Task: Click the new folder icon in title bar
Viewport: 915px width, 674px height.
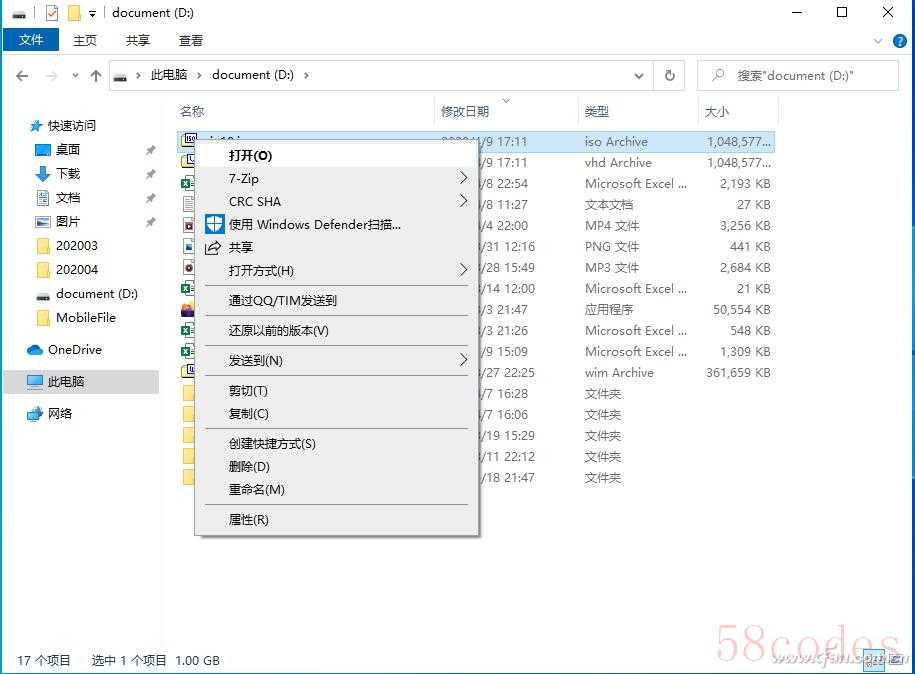Action: click(74, 13)
